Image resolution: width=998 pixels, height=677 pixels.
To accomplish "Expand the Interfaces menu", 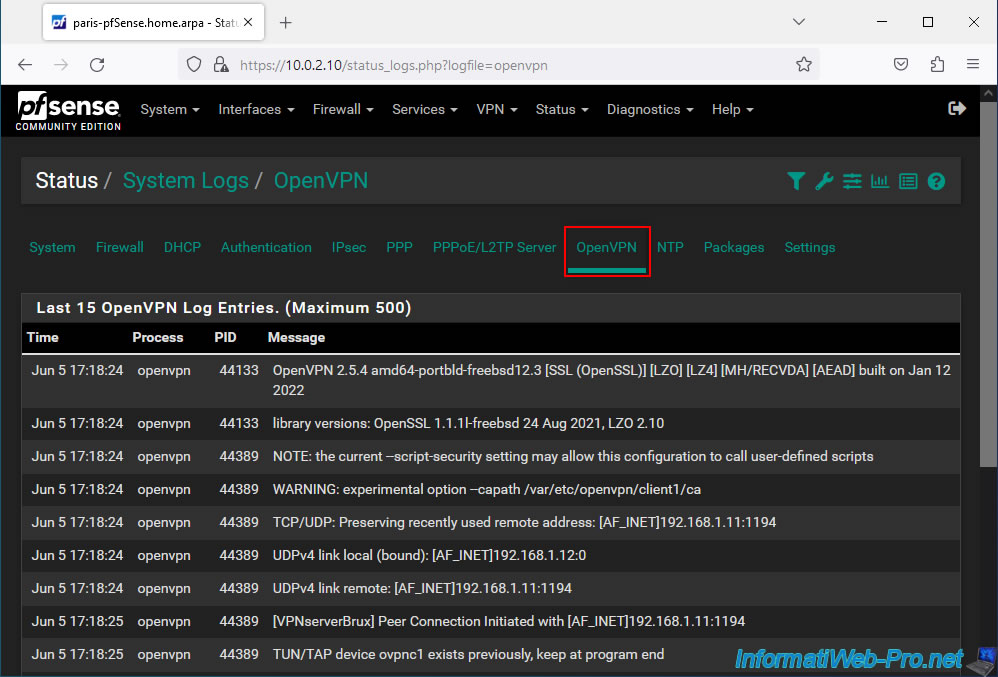I will pyautogui.click(x=257, y=109).
